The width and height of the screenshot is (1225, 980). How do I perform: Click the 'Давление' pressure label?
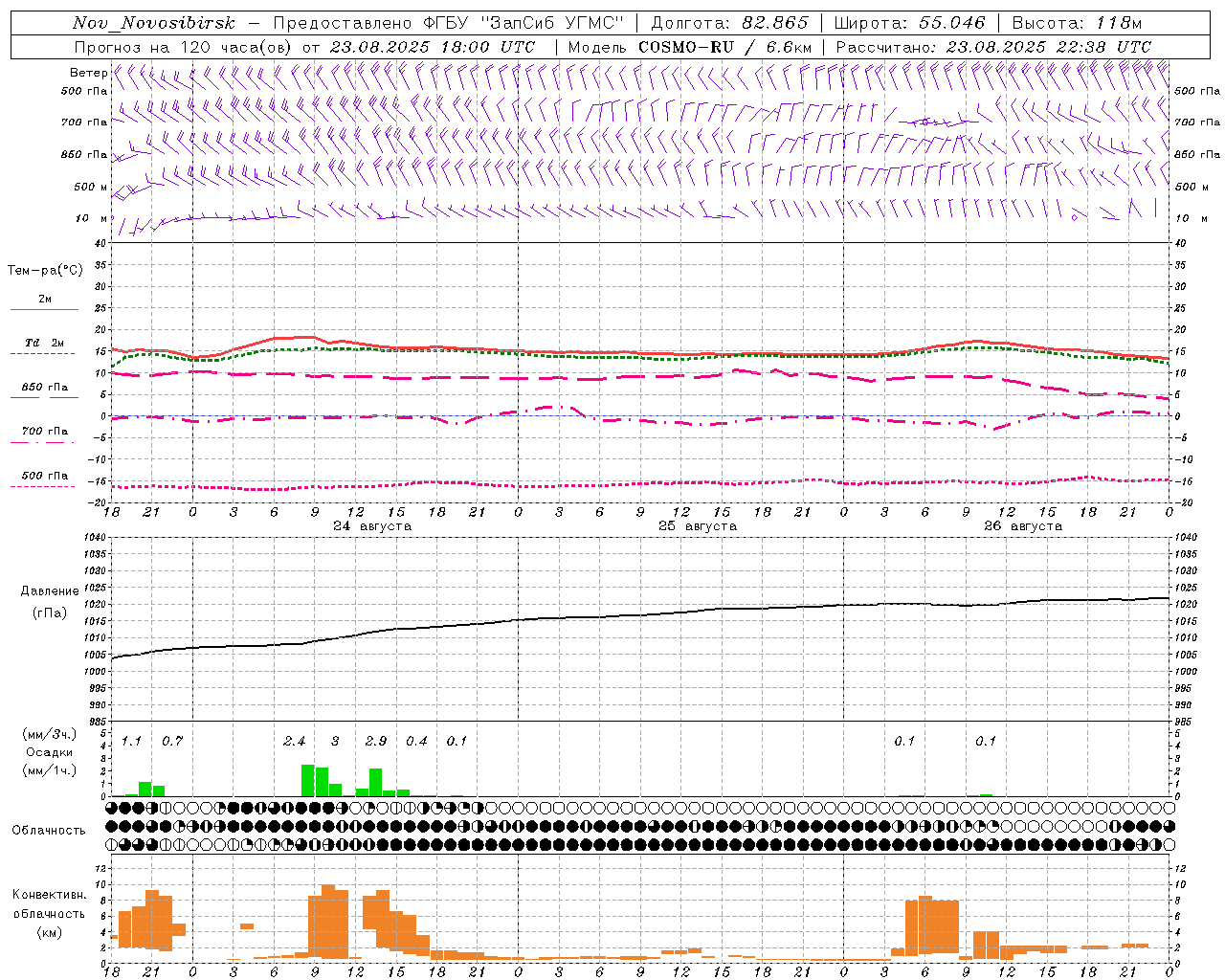[x=49, y=591]
